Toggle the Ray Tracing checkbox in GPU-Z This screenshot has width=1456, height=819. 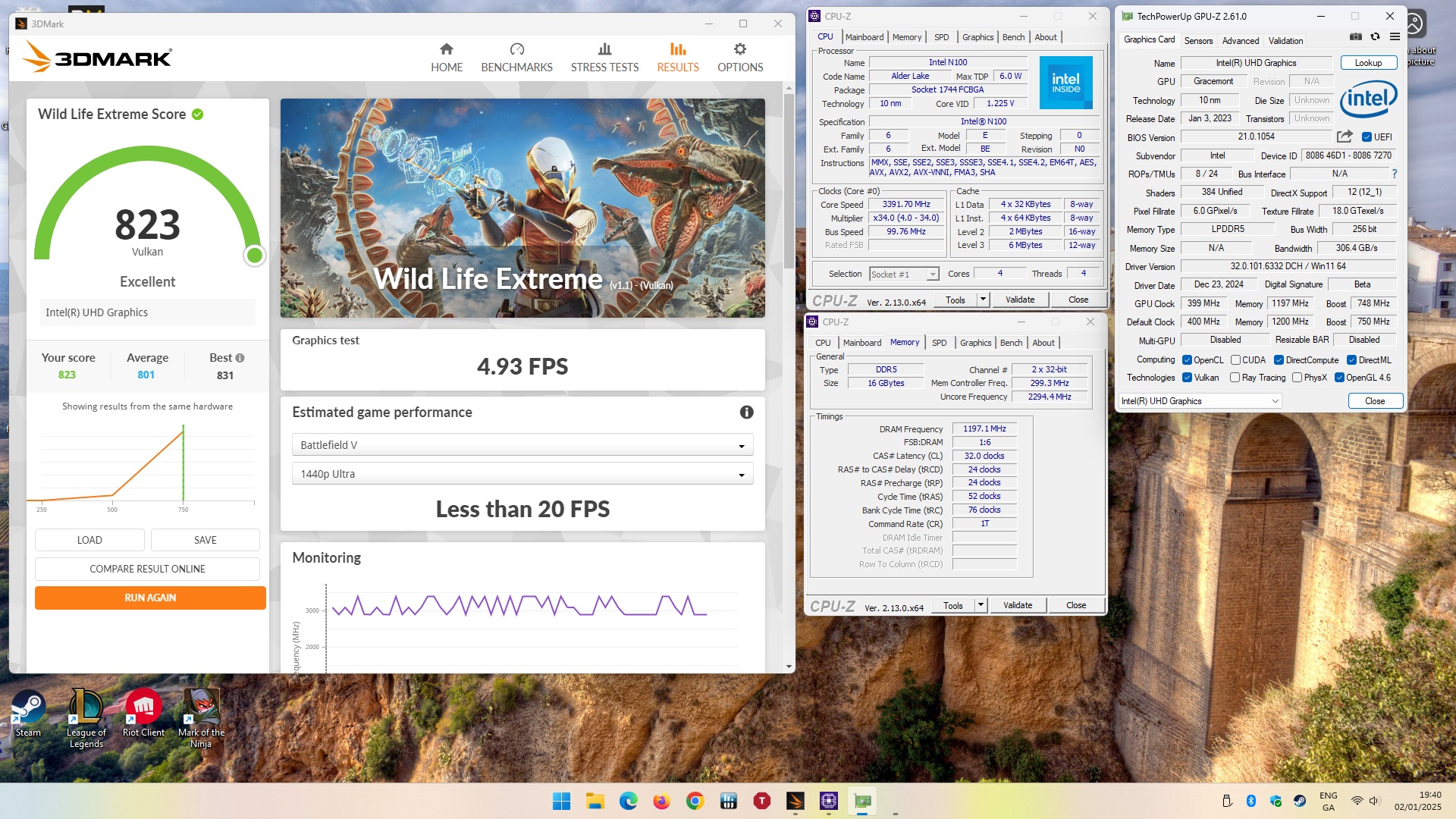pyautogui.click(x=1235, y=378)
